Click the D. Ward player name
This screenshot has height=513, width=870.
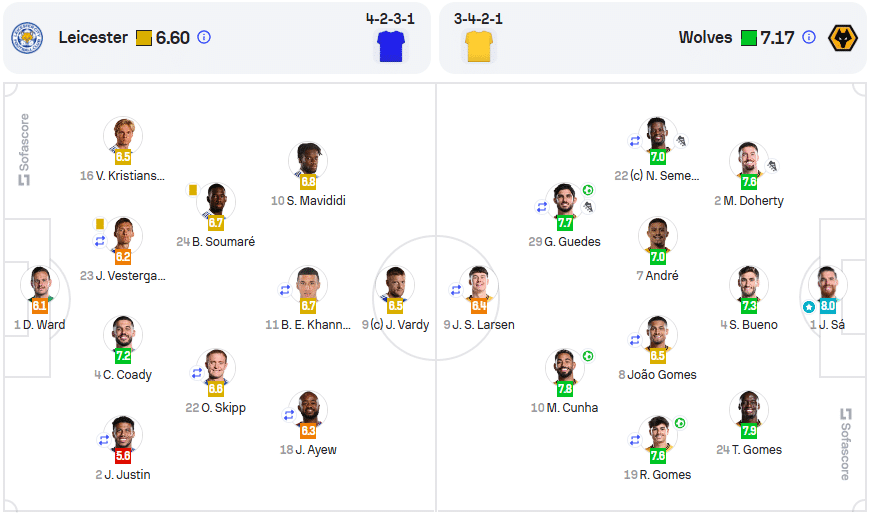pos(44,325)
